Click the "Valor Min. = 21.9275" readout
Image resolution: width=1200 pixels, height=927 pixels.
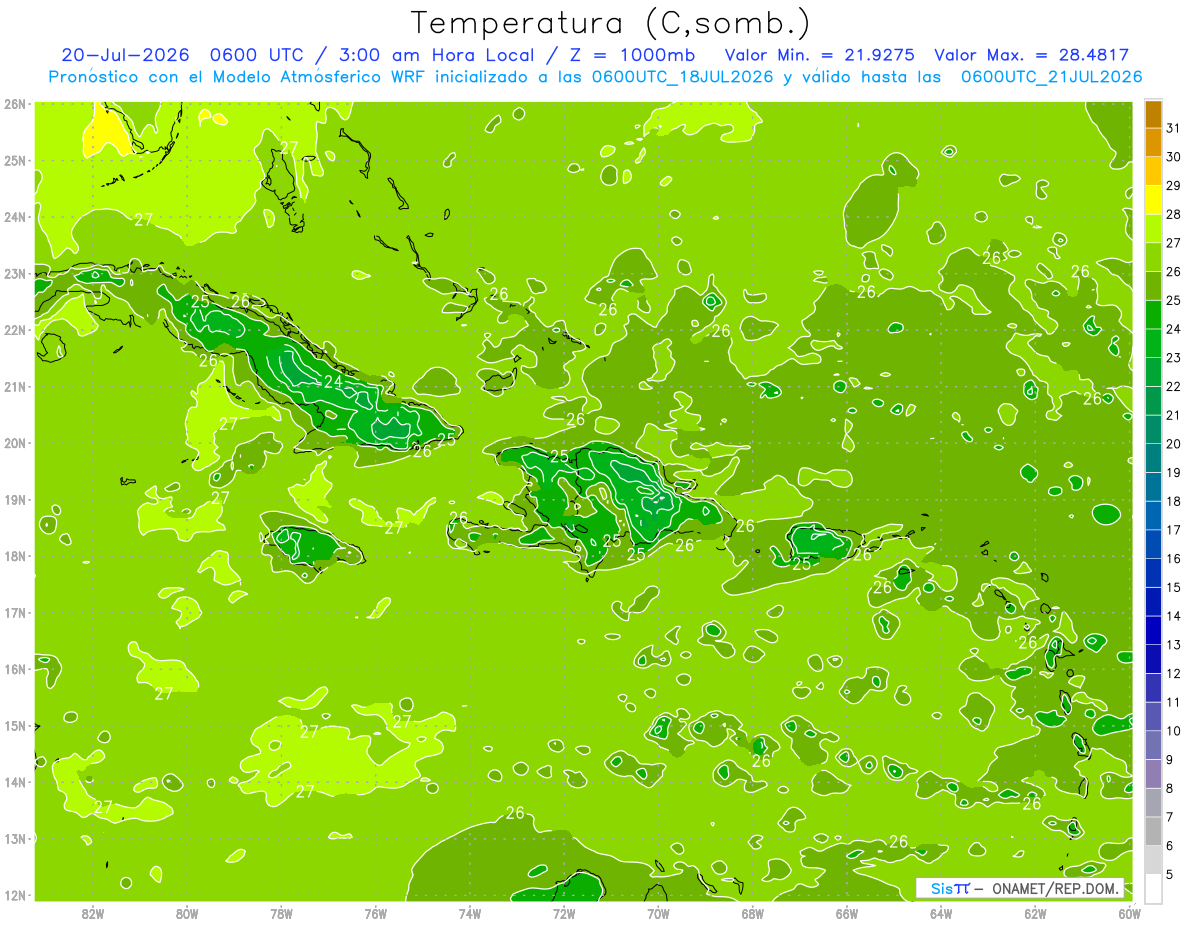[x=819, y=56]
